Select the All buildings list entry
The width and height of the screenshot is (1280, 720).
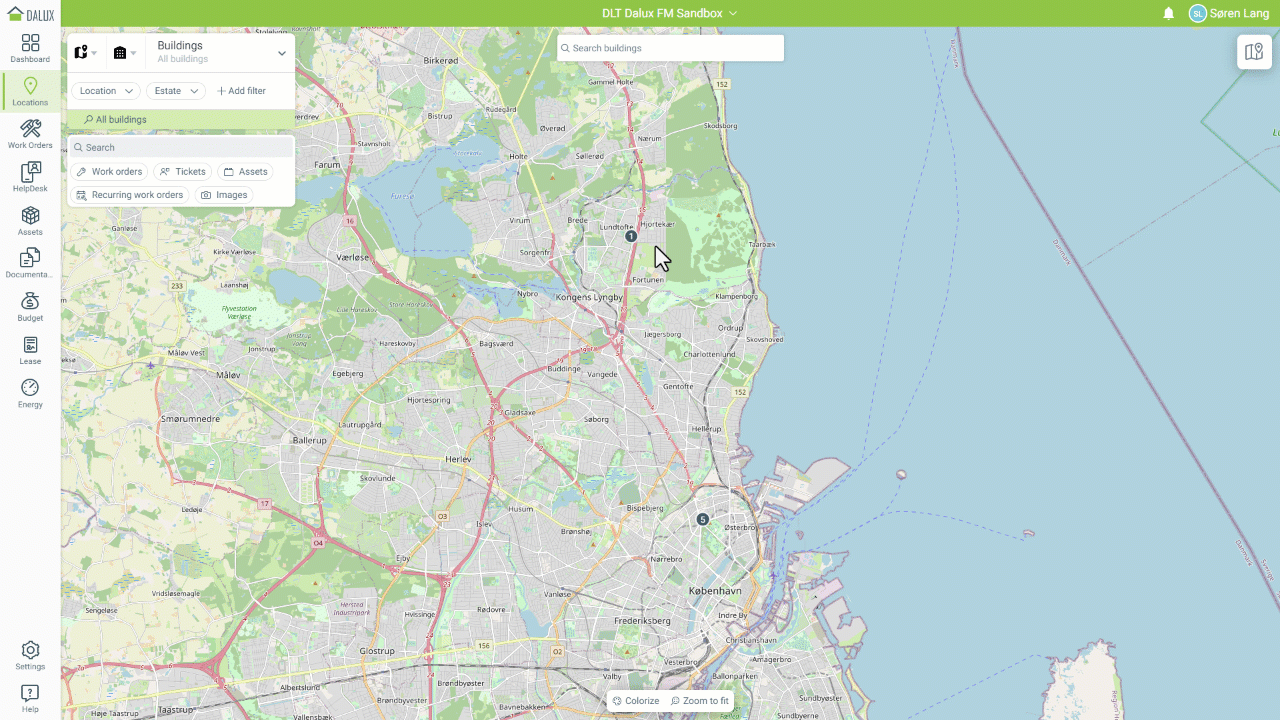pyautogui.click(x=121, y=120)
